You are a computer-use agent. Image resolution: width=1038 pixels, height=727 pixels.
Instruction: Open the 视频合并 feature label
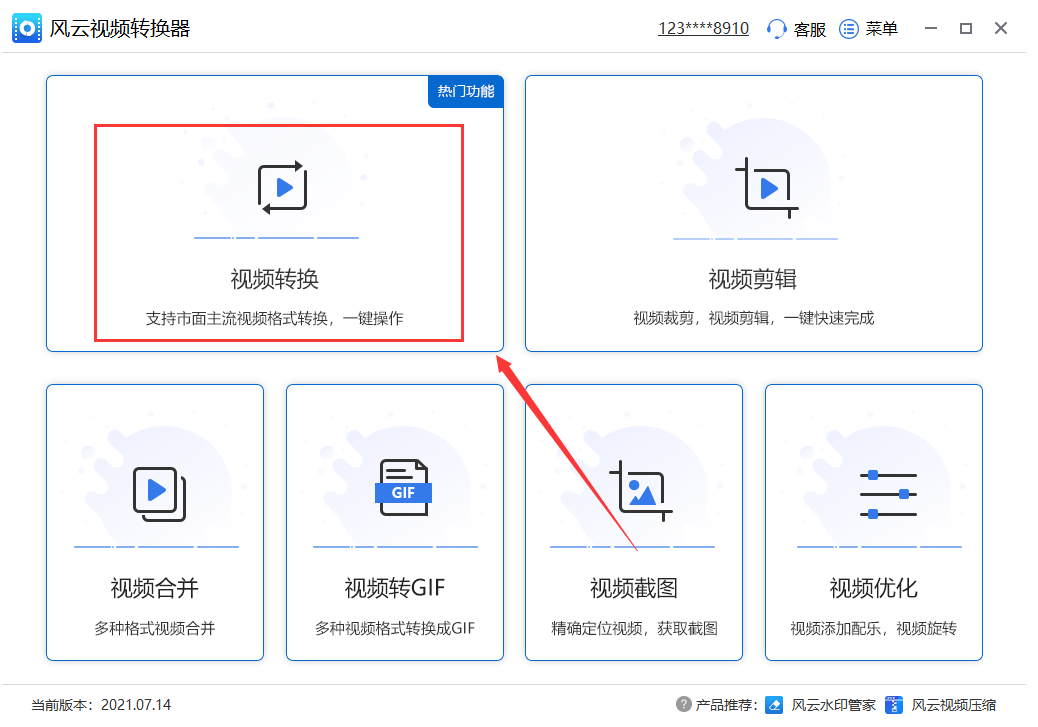click(155, 587)
